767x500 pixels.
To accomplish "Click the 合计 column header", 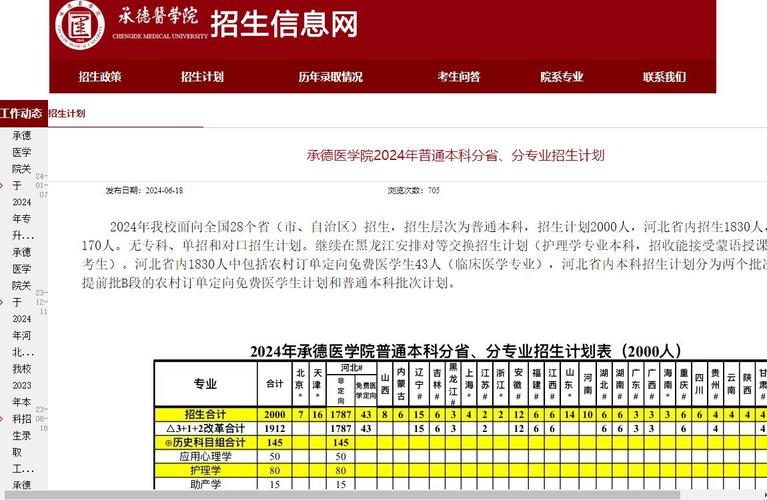I will (x=275, y=384).
